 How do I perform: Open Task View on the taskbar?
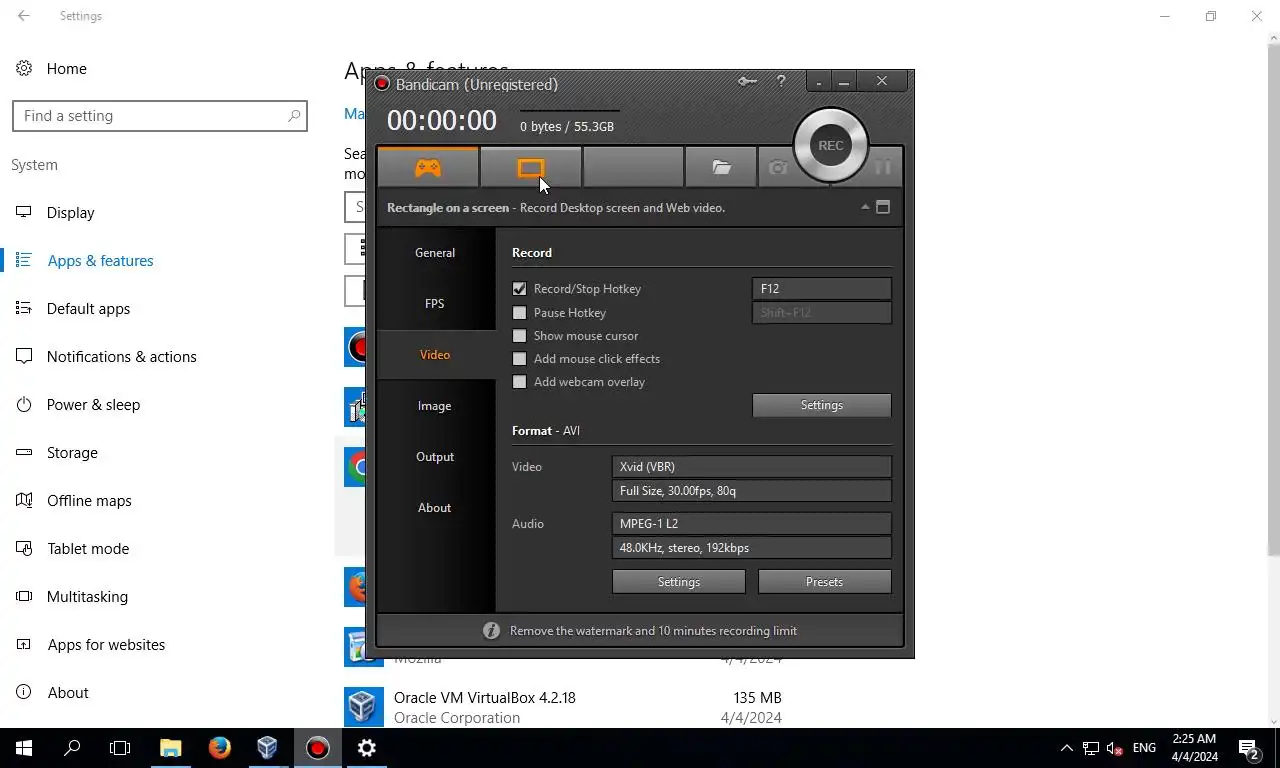point(120,748)
